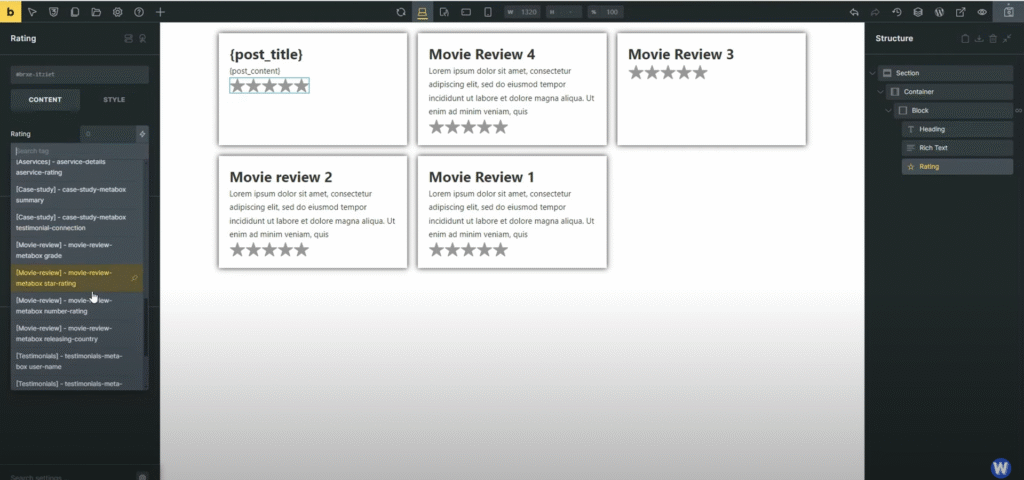The height and width of the screenshot is (480, 1024).
Task: Choose movie-review-metabox grade tag
Action: tap(77, 250)
